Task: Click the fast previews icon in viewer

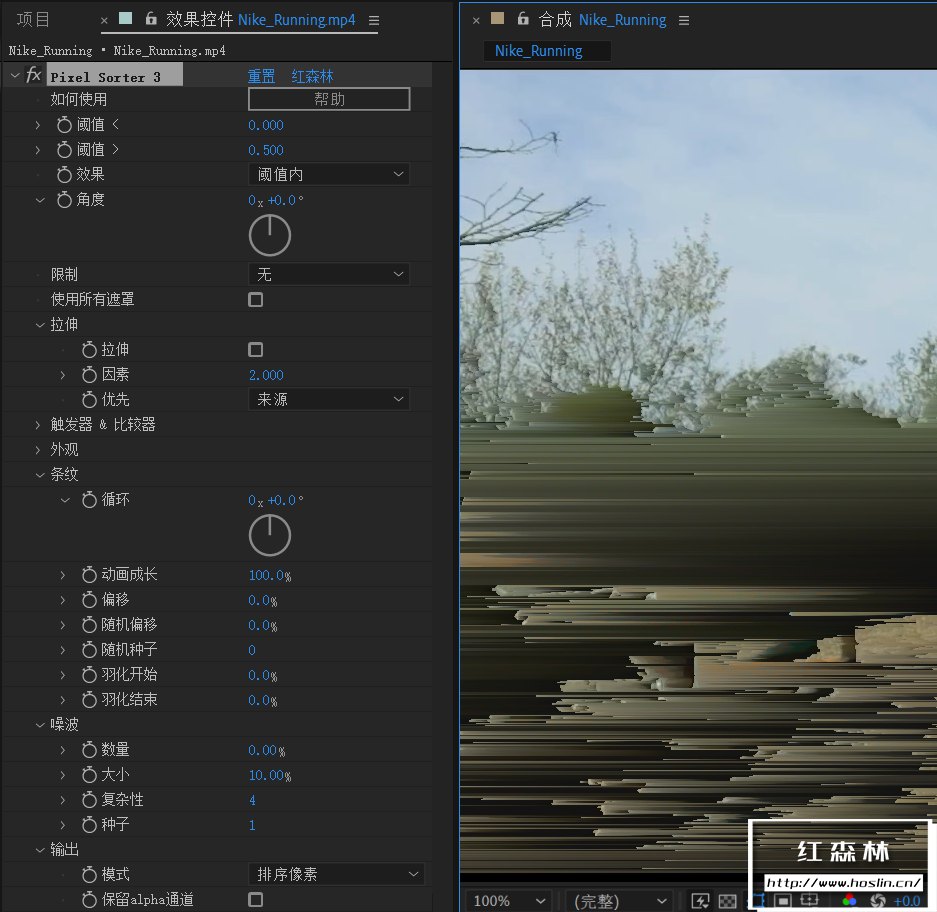Action: click(700, 901)
